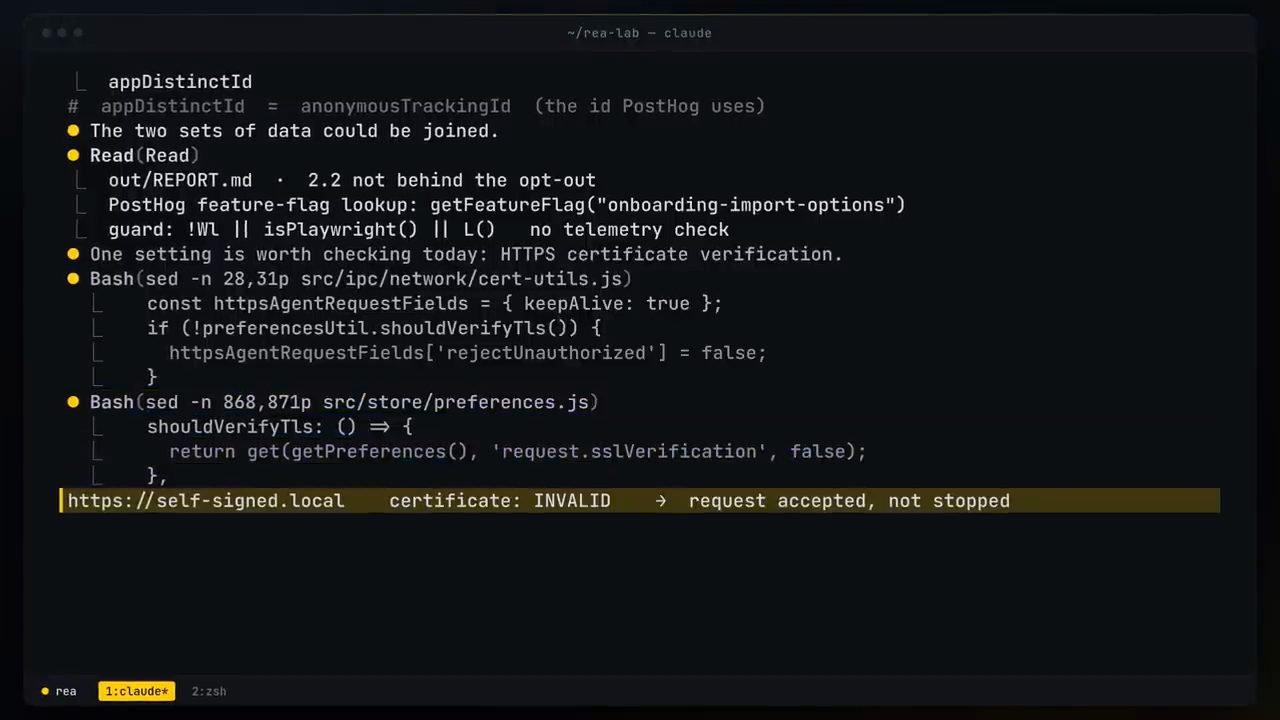Image resolution: width=1280 pixels, height=720 pixels.
Task: Click the getFeatureFlag("onboarding-import-options") call
Action: tap(668, 205)
